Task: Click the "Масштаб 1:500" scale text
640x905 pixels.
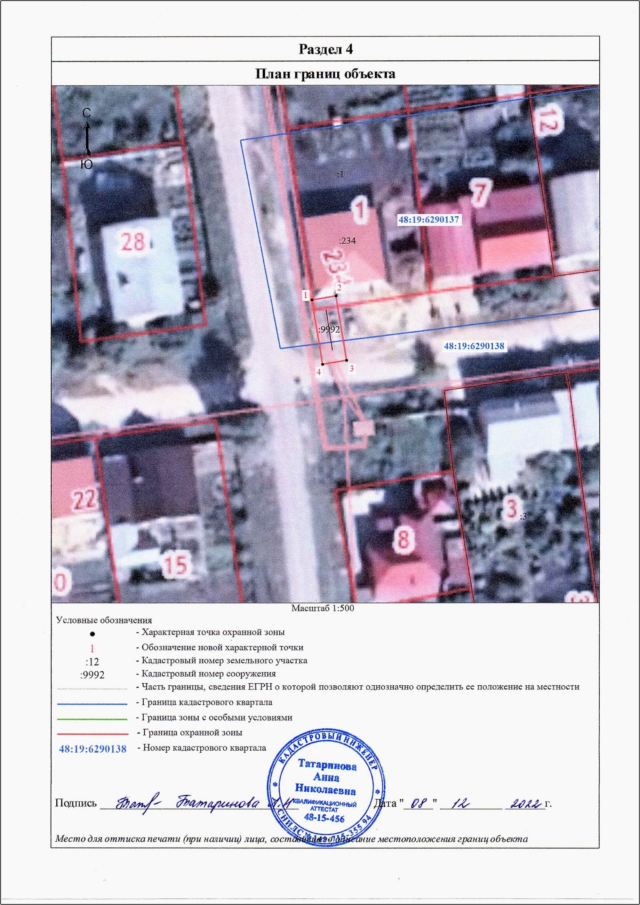Action: pyautogui.click(x=320, y=608)
